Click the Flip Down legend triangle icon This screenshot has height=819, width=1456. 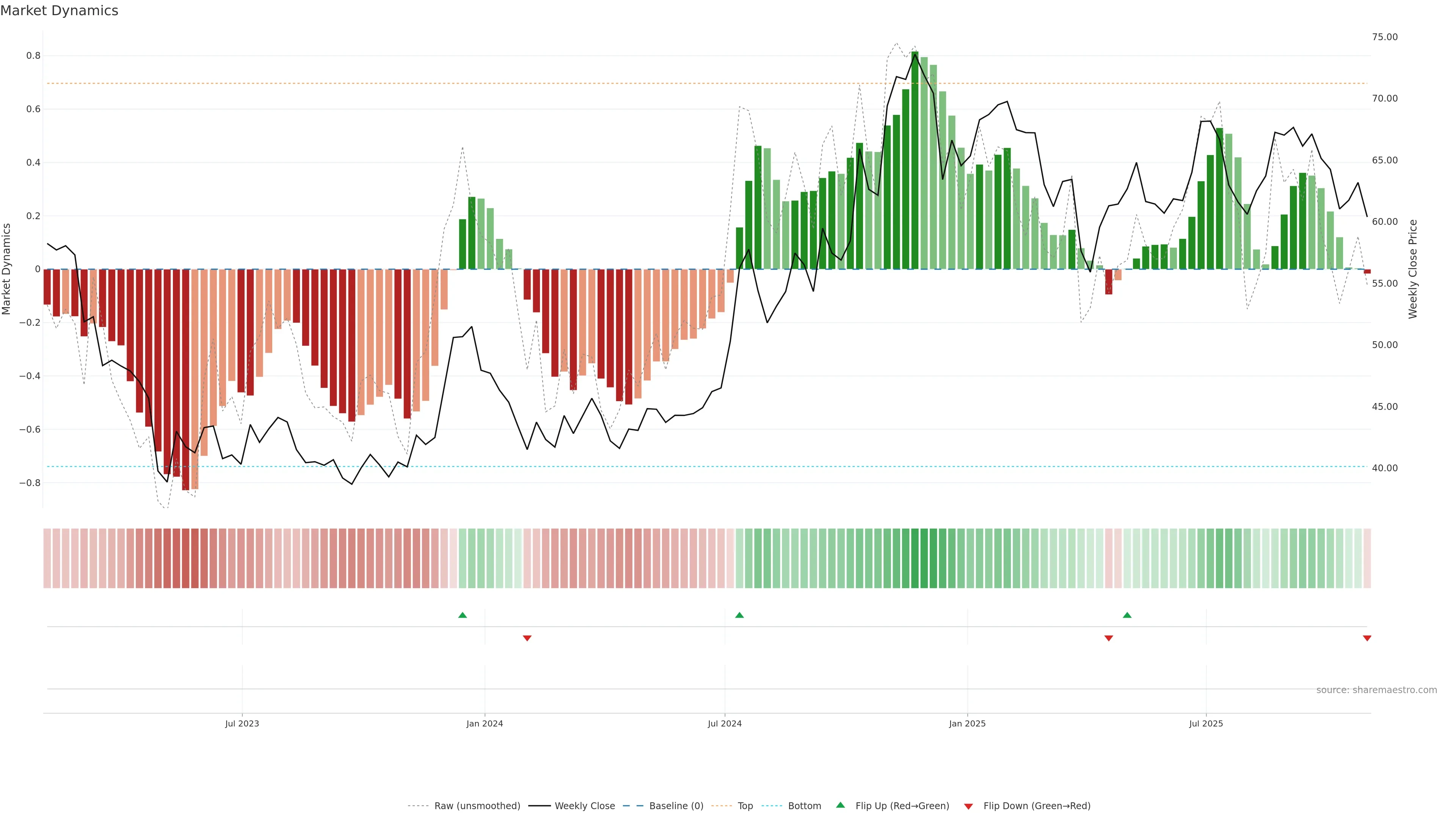pyautogui.click(x=968, y=806)
